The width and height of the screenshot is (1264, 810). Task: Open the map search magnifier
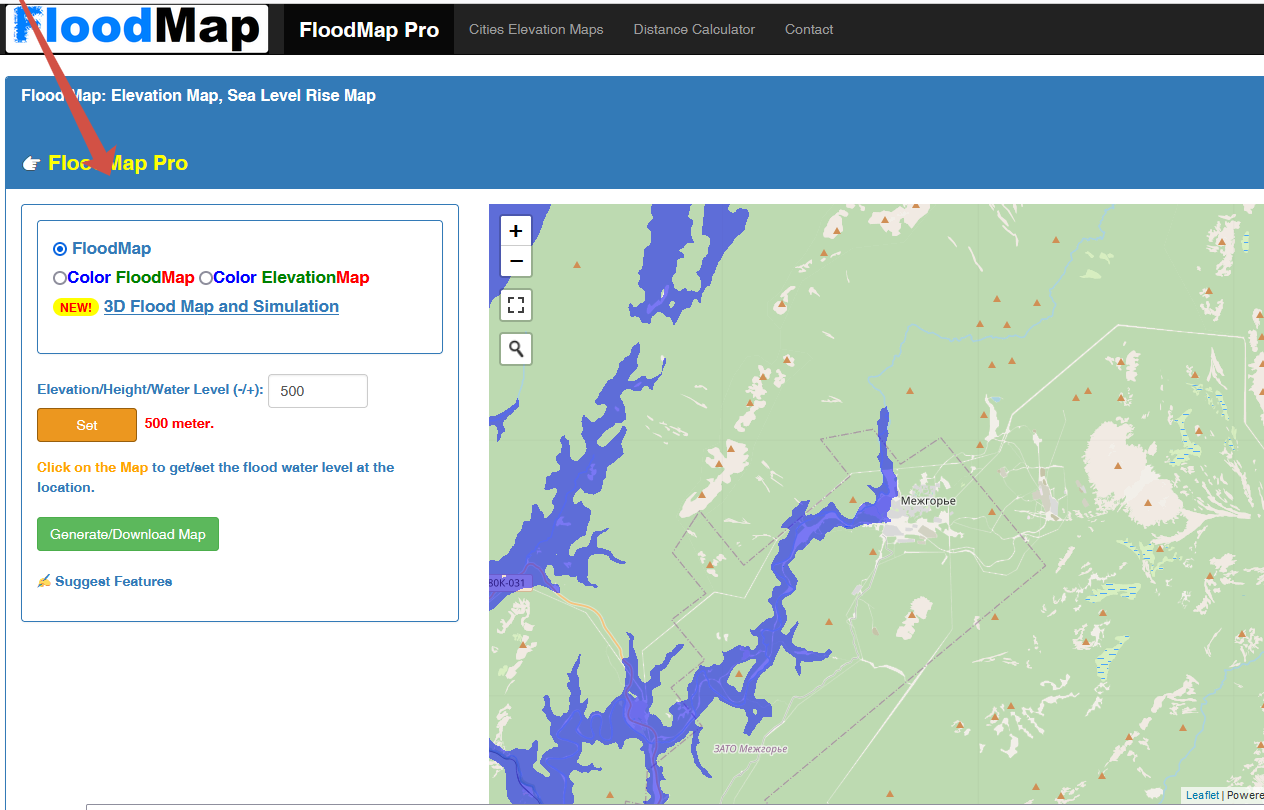click(516, 348)
